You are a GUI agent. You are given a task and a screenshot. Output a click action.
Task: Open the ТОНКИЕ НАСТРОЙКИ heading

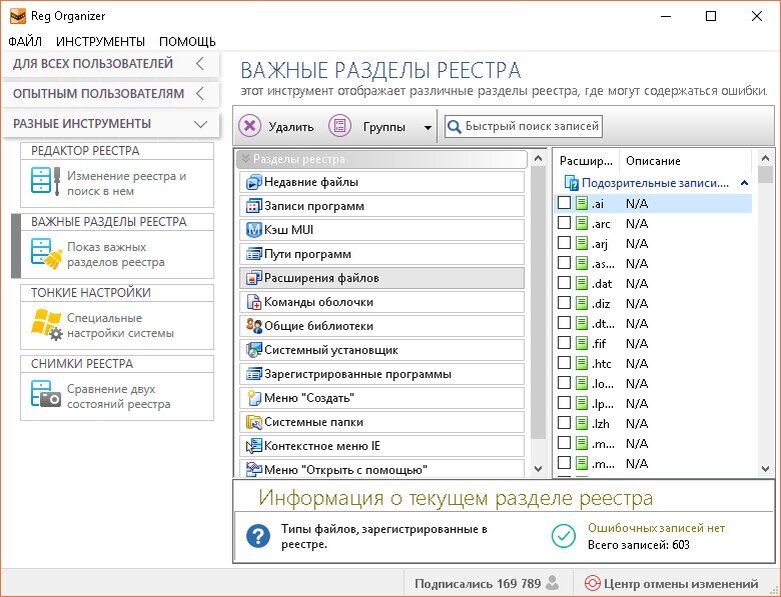point(91,293)
